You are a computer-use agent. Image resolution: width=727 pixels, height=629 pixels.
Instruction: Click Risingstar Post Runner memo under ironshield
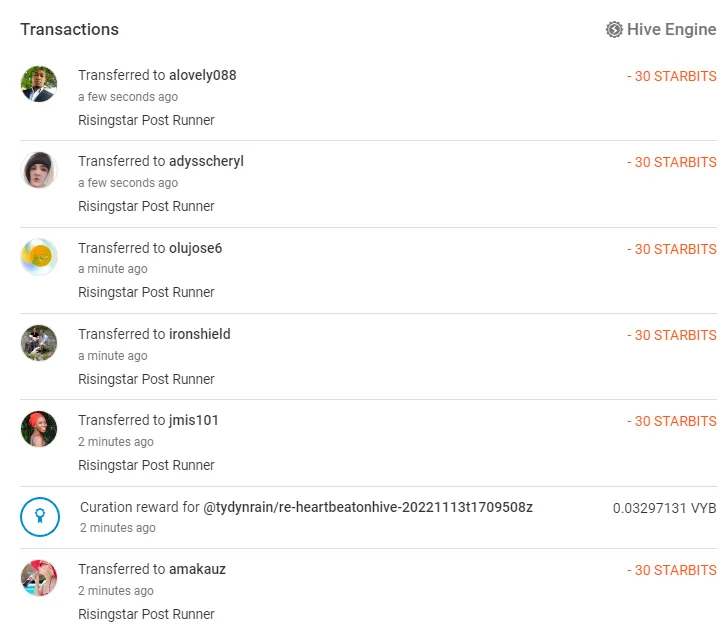(x=146, y=379)
